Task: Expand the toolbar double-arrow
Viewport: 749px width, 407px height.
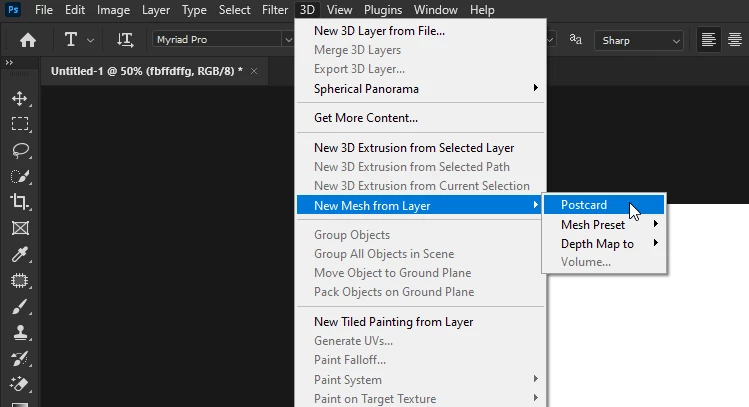Action: 9,63
